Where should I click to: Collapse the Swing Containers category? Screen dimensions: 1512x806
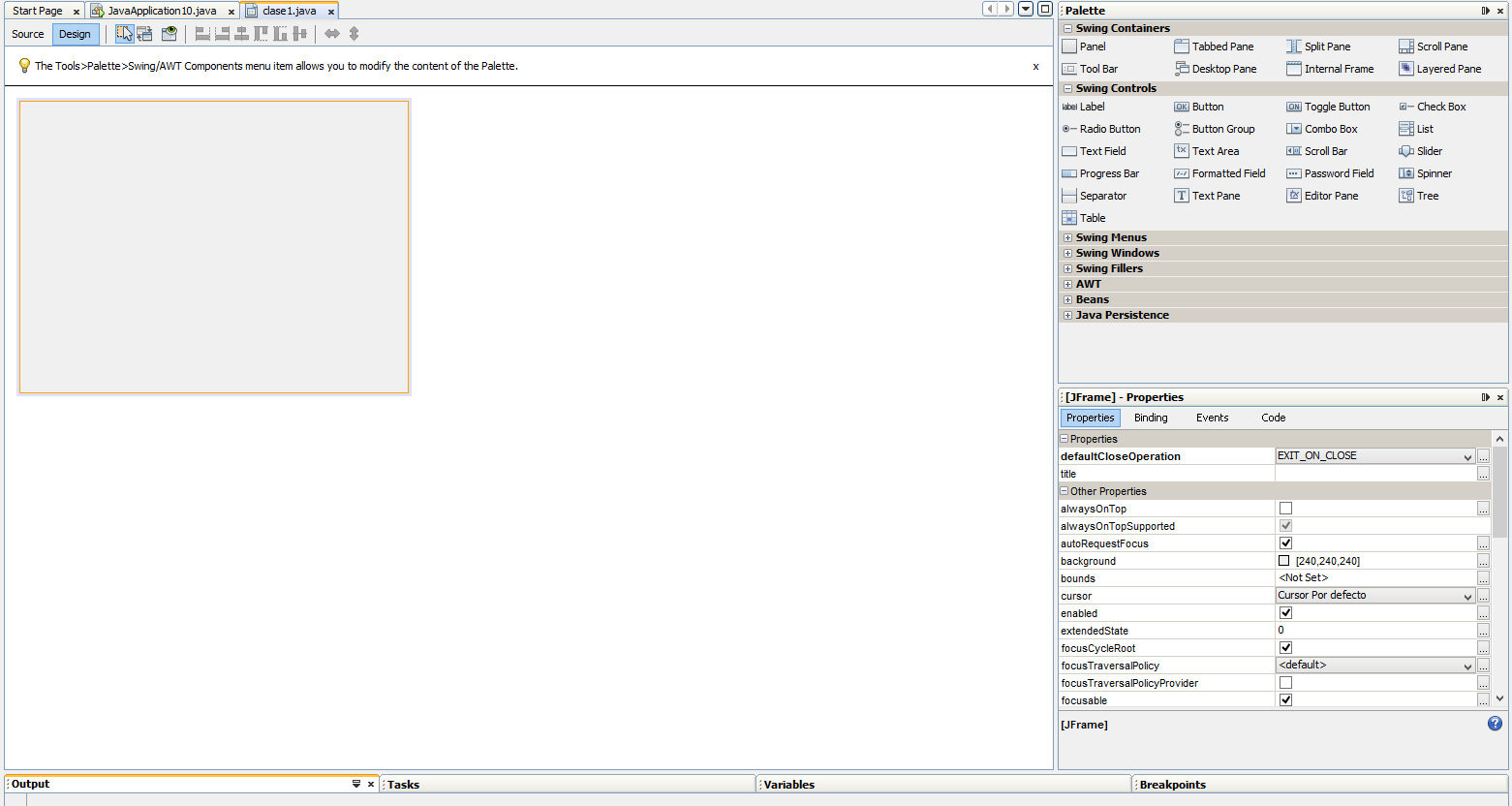pyautogui.click(x=1067, y=28)
